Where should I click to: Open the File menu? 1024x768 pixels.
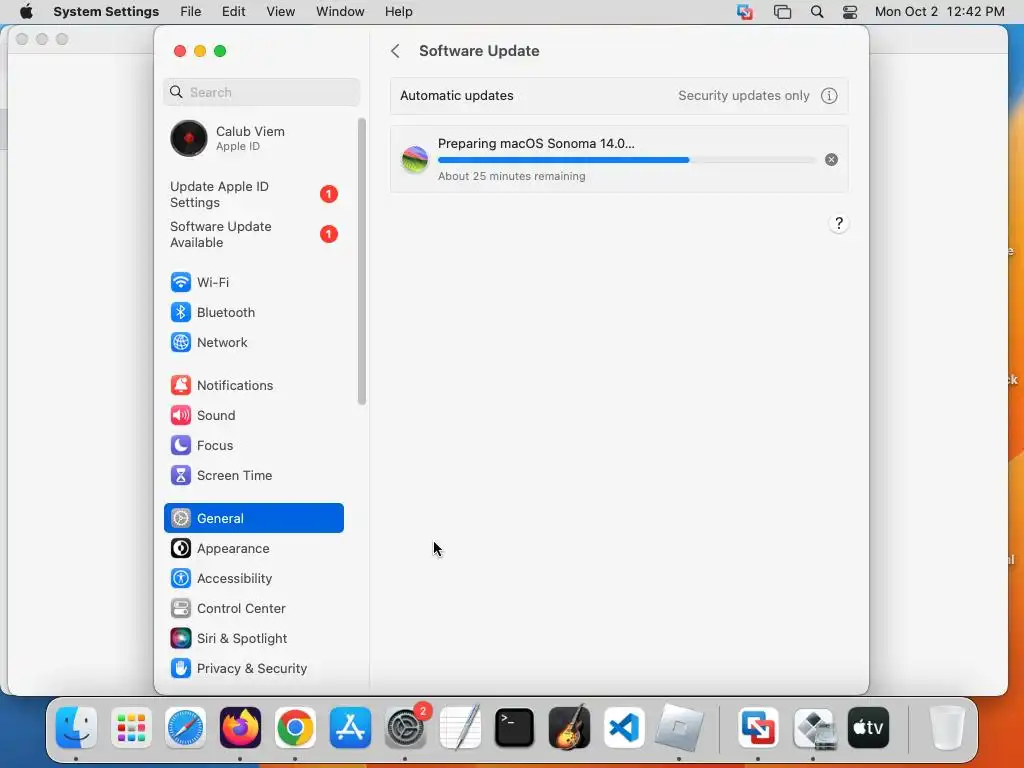pyautogui.click(x=191, y=12)
